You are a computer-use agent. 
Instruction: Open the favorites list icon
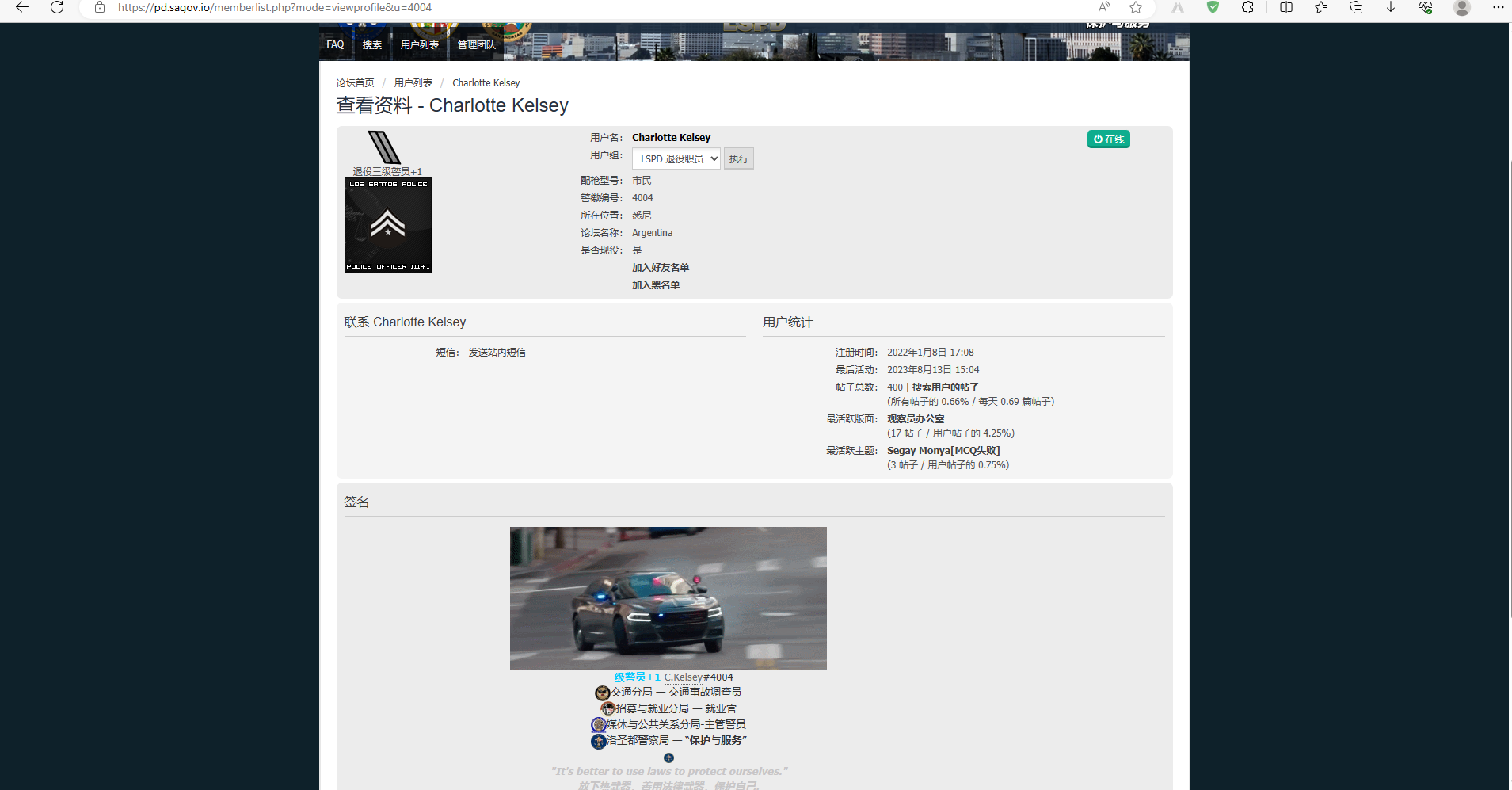click(1320, 8)
